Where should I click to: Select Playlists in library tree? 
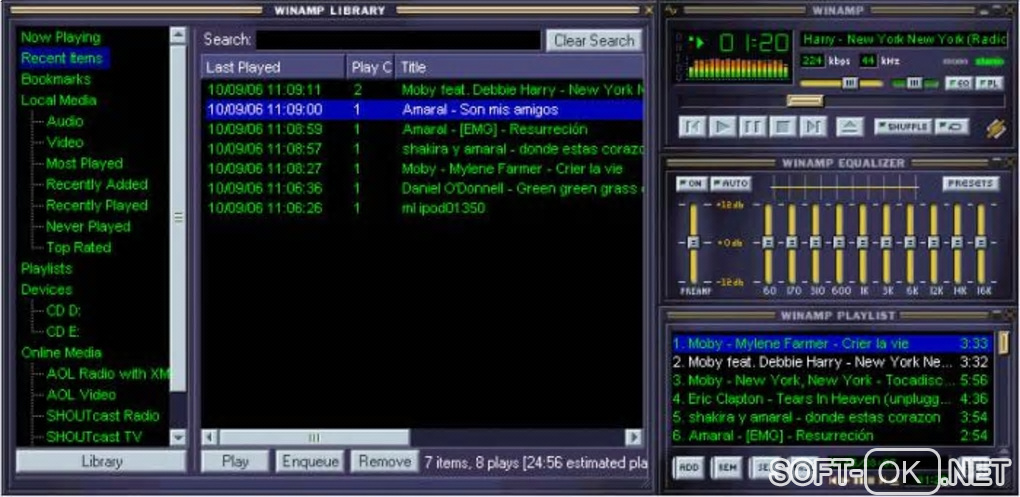click(x=46, y=268)
